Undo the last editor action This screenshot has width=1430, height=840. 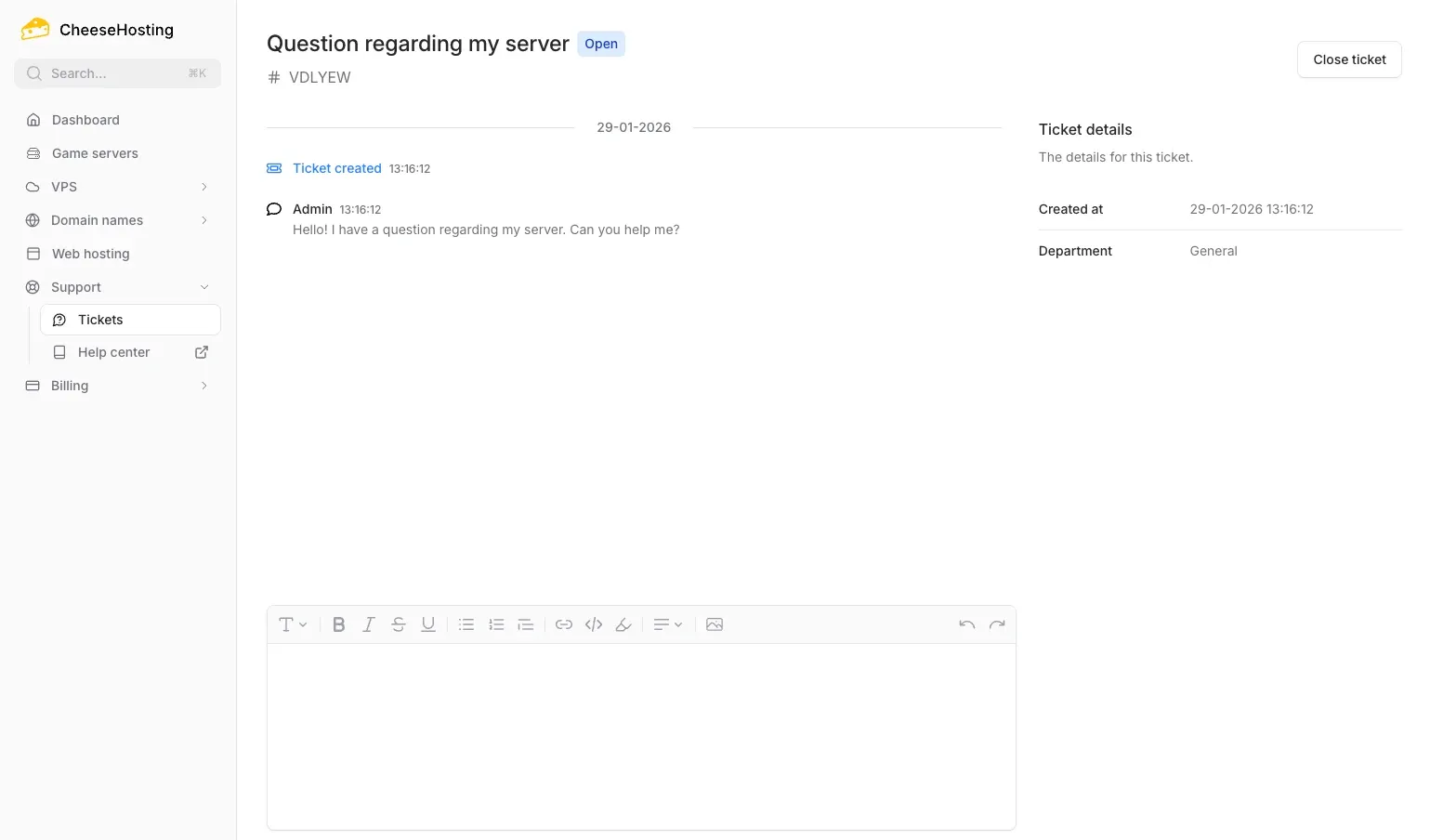click(965, 623)
